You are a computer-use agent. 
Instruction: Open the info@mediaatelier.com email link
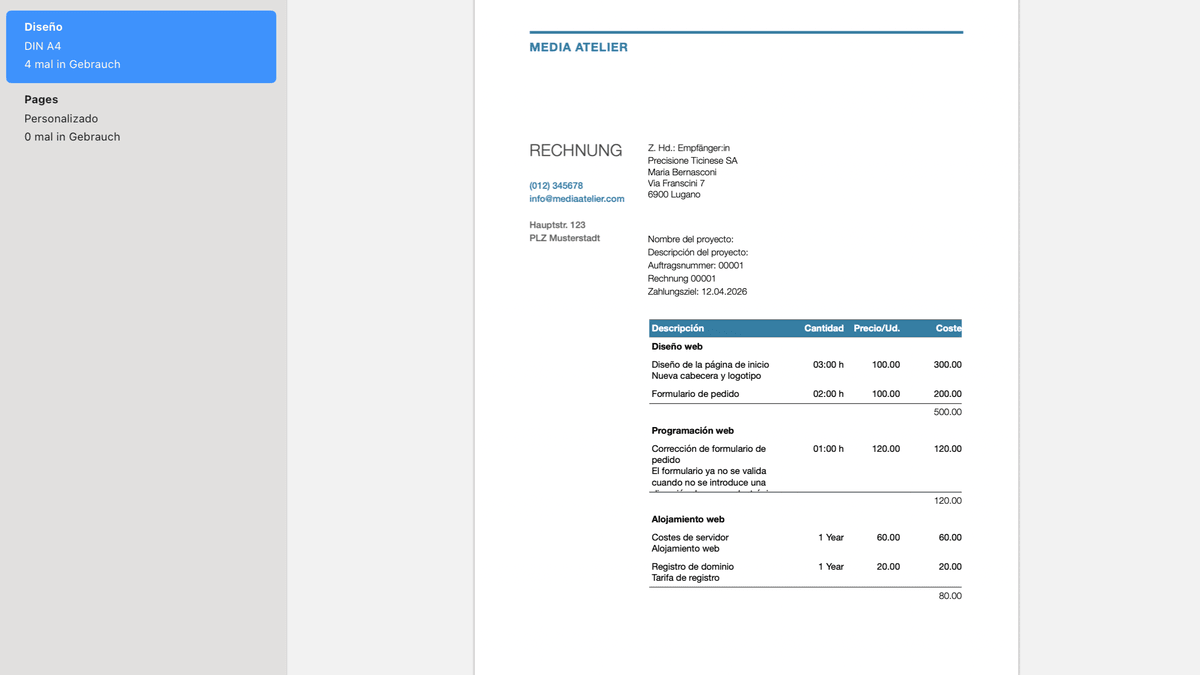pyautogui.click(x=576, y=198)
